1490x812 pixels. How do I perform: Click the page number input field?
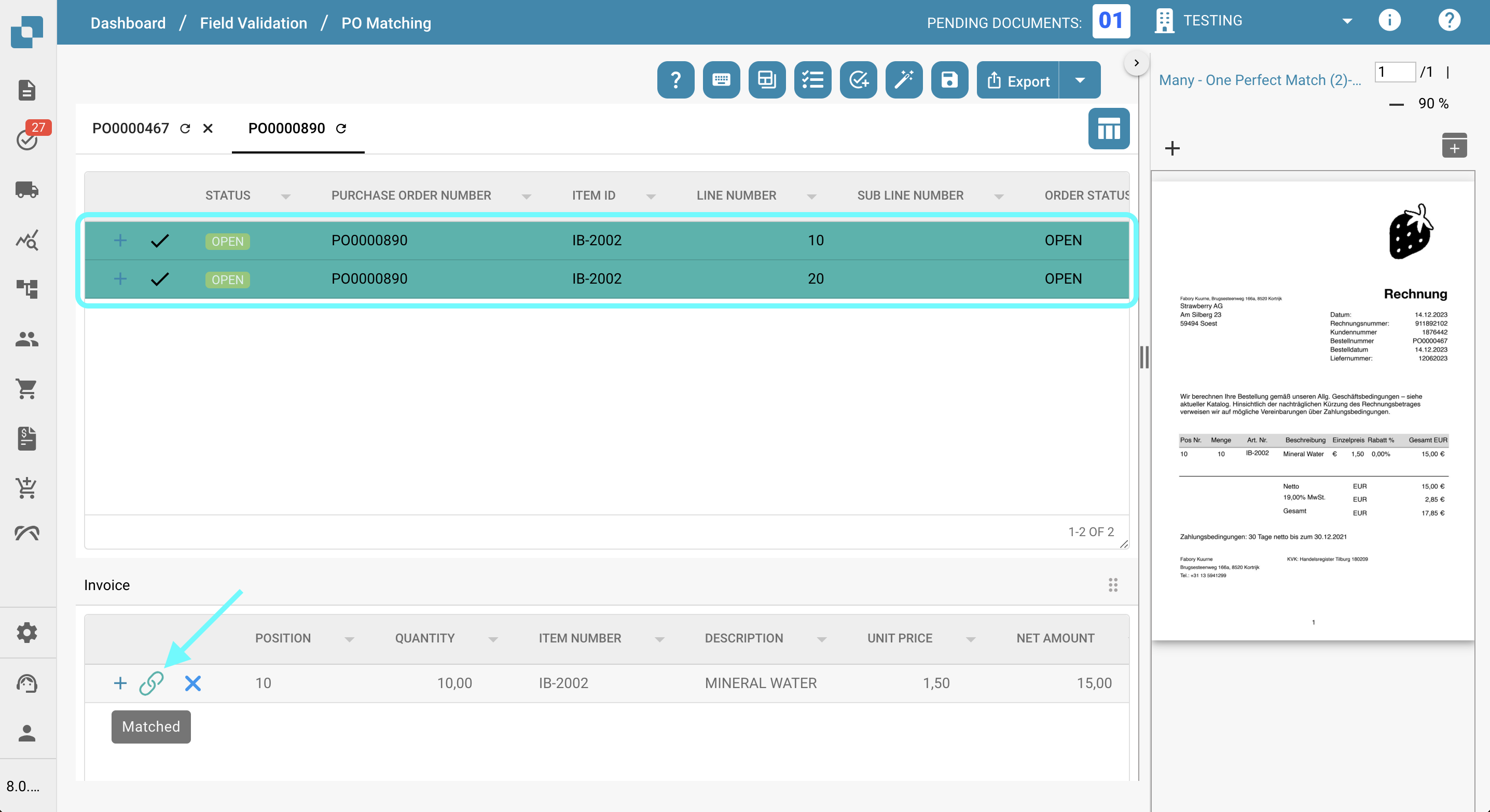coord(1395,72)
